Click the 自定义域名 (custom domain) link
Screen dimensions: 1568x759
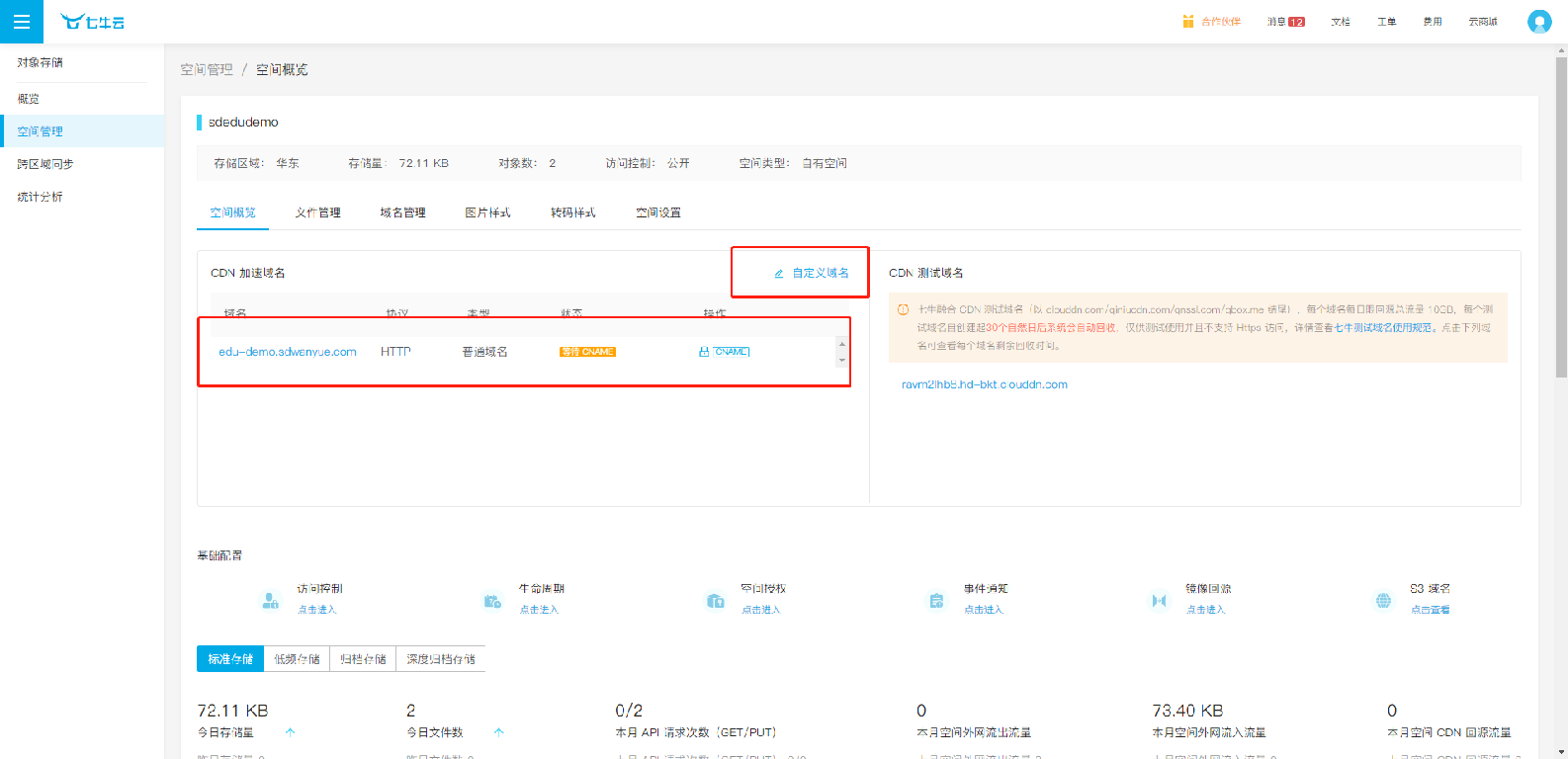pyautogui.click(x=821, y=274)
